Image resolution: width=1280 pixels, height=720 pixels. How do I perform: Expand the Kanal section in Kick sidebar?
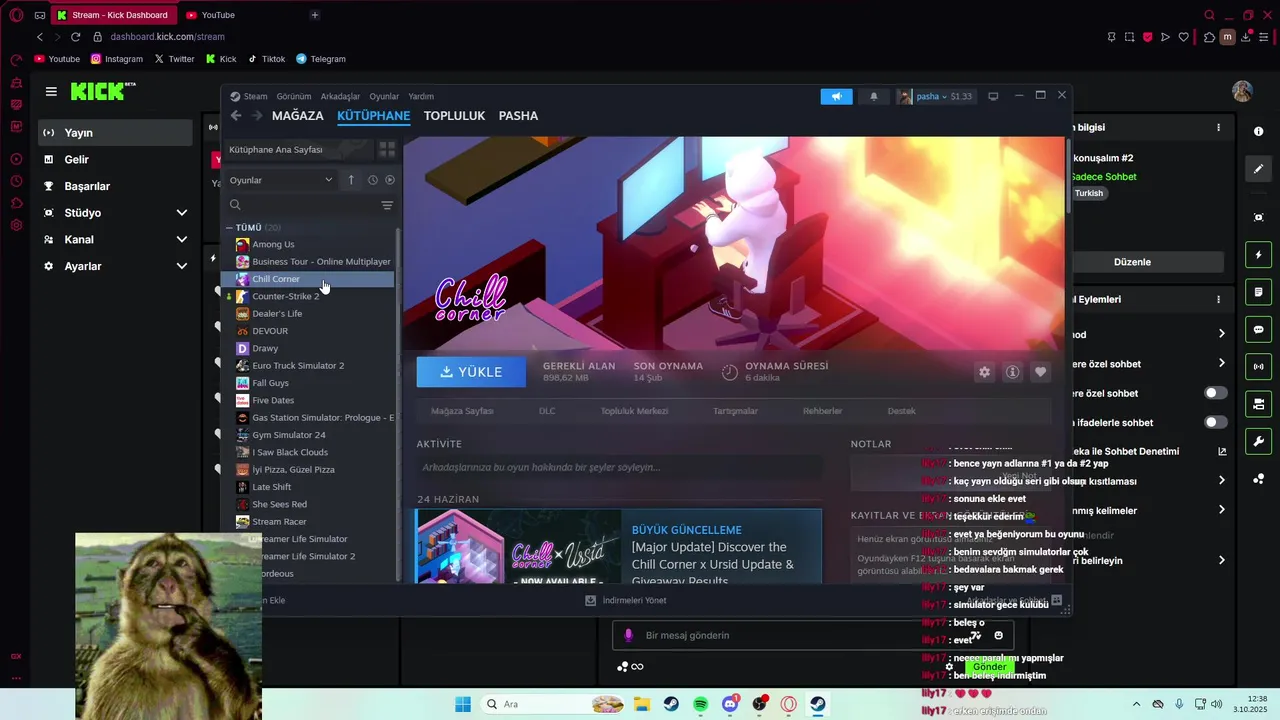pyautogui.click(x=182, y=240)
